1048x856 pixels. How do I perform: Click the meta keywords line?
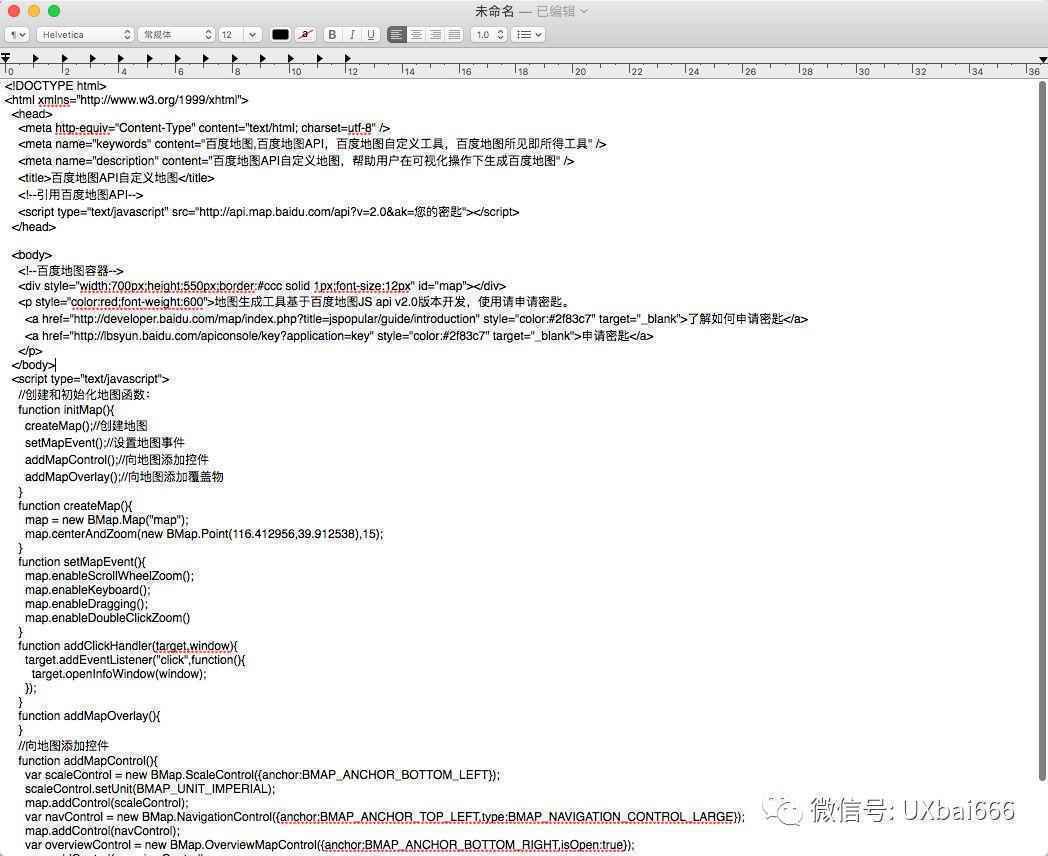pos(312,144)
